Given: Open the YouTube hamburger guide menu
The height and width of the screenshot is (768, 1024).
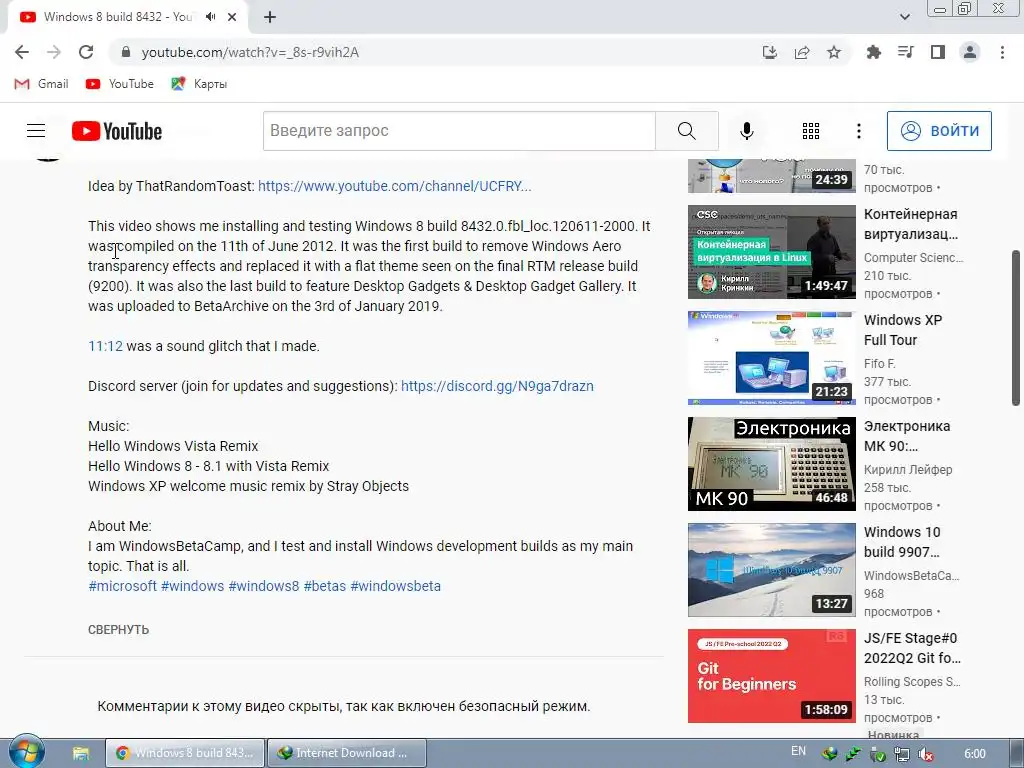Looking at the screenshot, I should pyautogui.click(x=36, y=131).
